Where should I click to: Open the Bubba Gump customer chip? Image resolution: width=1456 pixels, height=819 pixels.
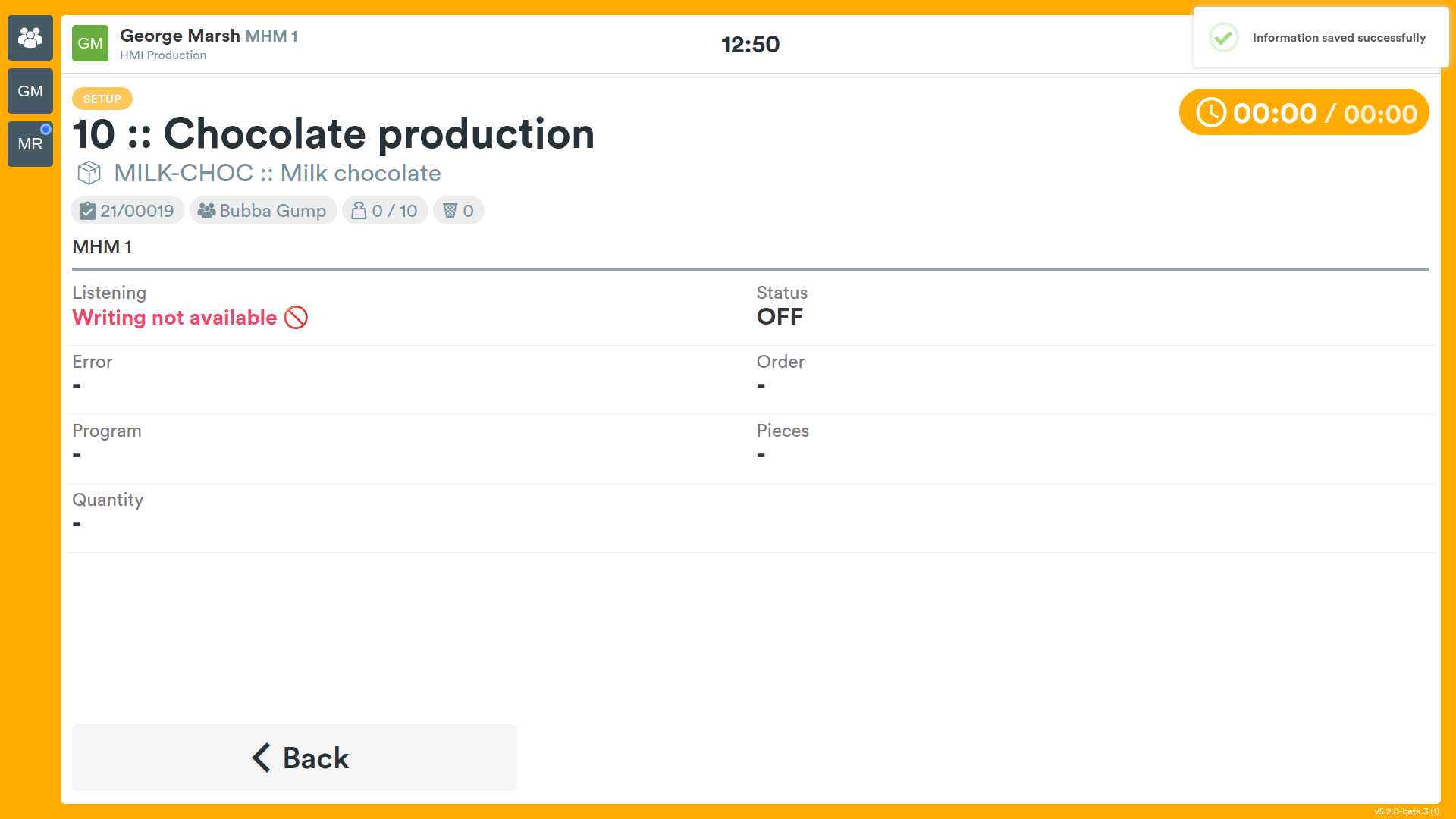click(x=263, y=211)
